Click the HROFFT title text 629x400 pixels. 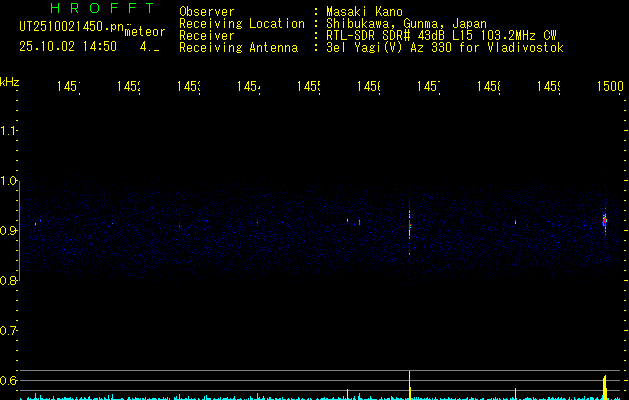102,8
